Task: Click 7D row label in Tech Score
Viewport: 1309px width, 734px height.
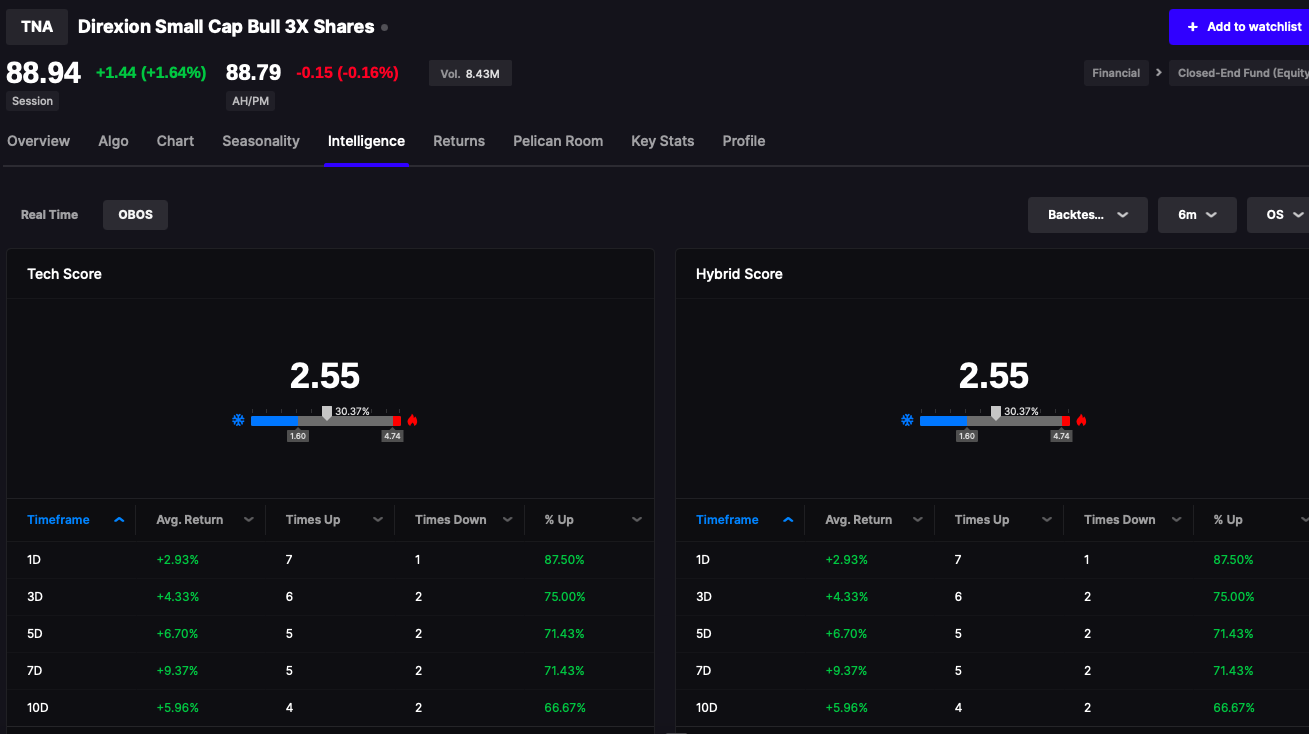Action: click(x=35, y=671)
